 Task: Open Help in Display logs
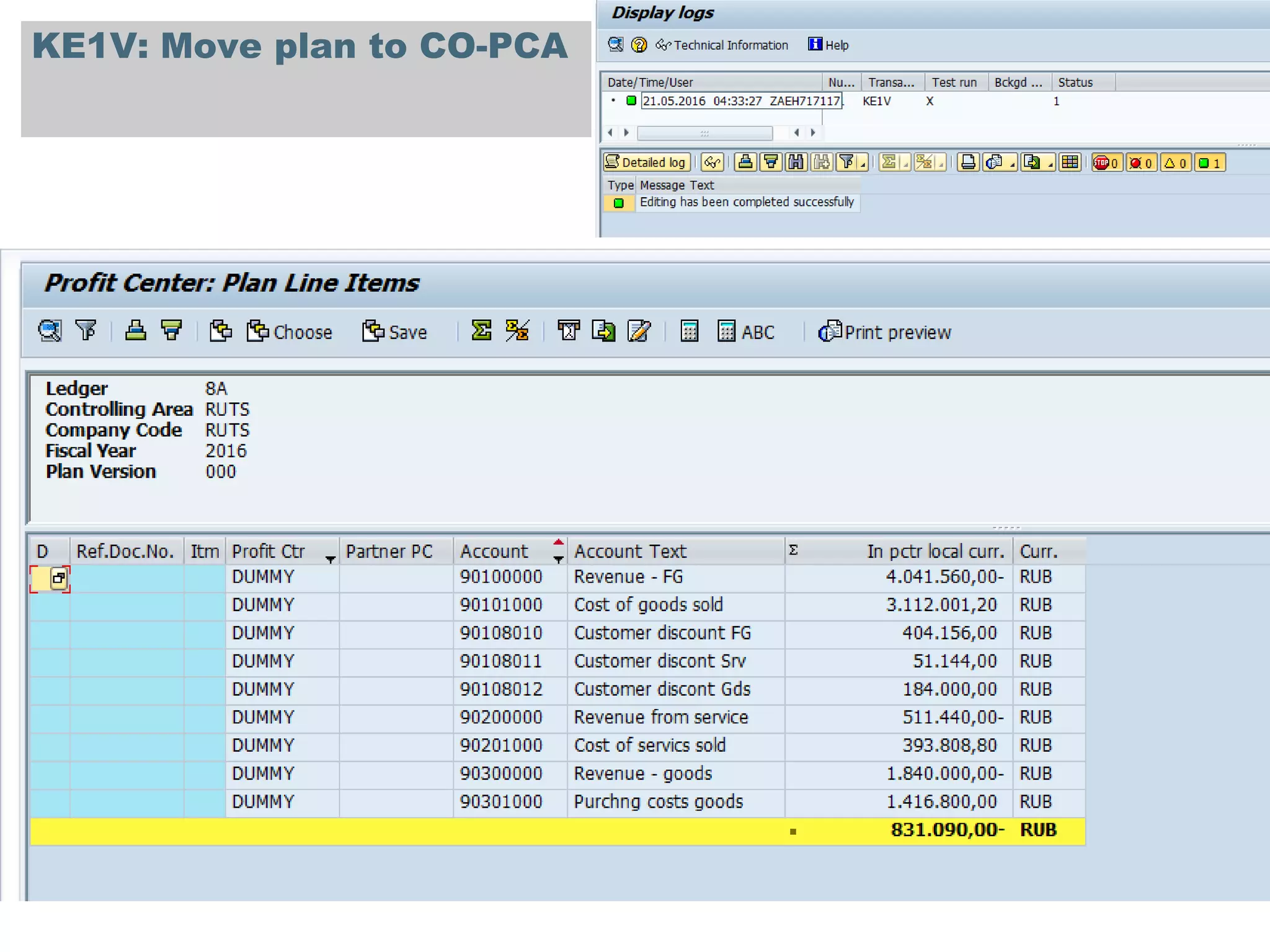pos(828,45)
